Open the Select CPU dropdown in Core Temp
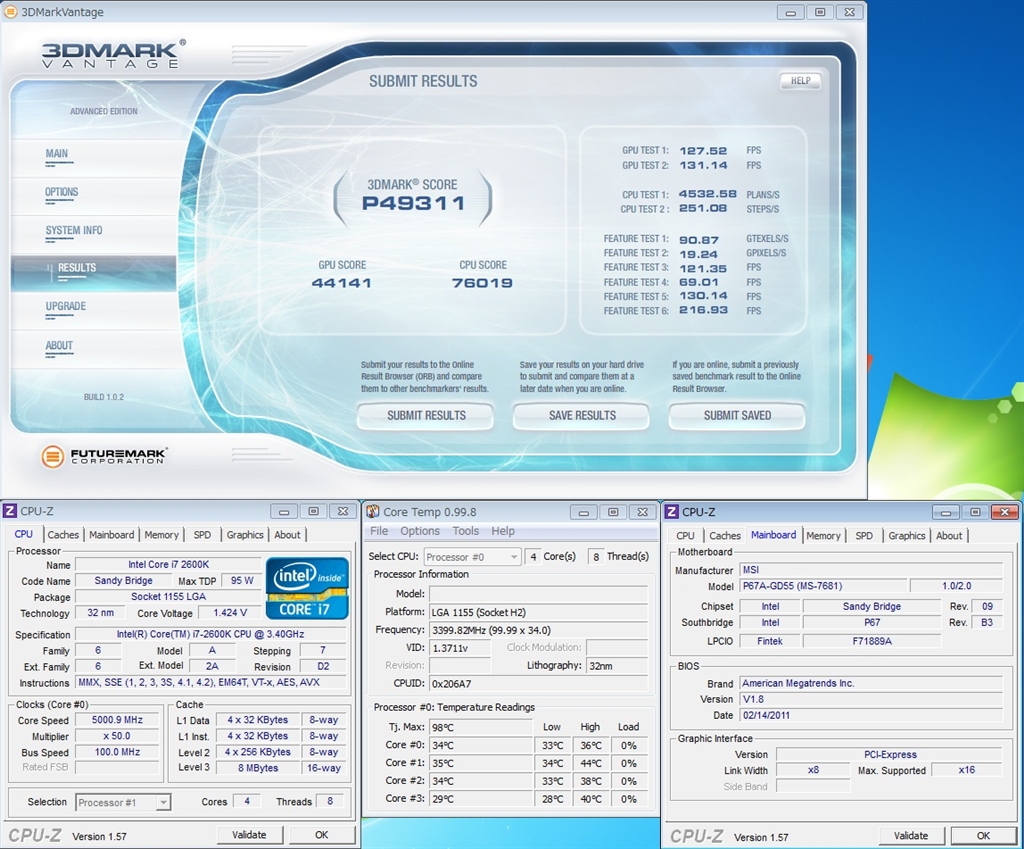Screen dimensions: 1024x849 472,557
